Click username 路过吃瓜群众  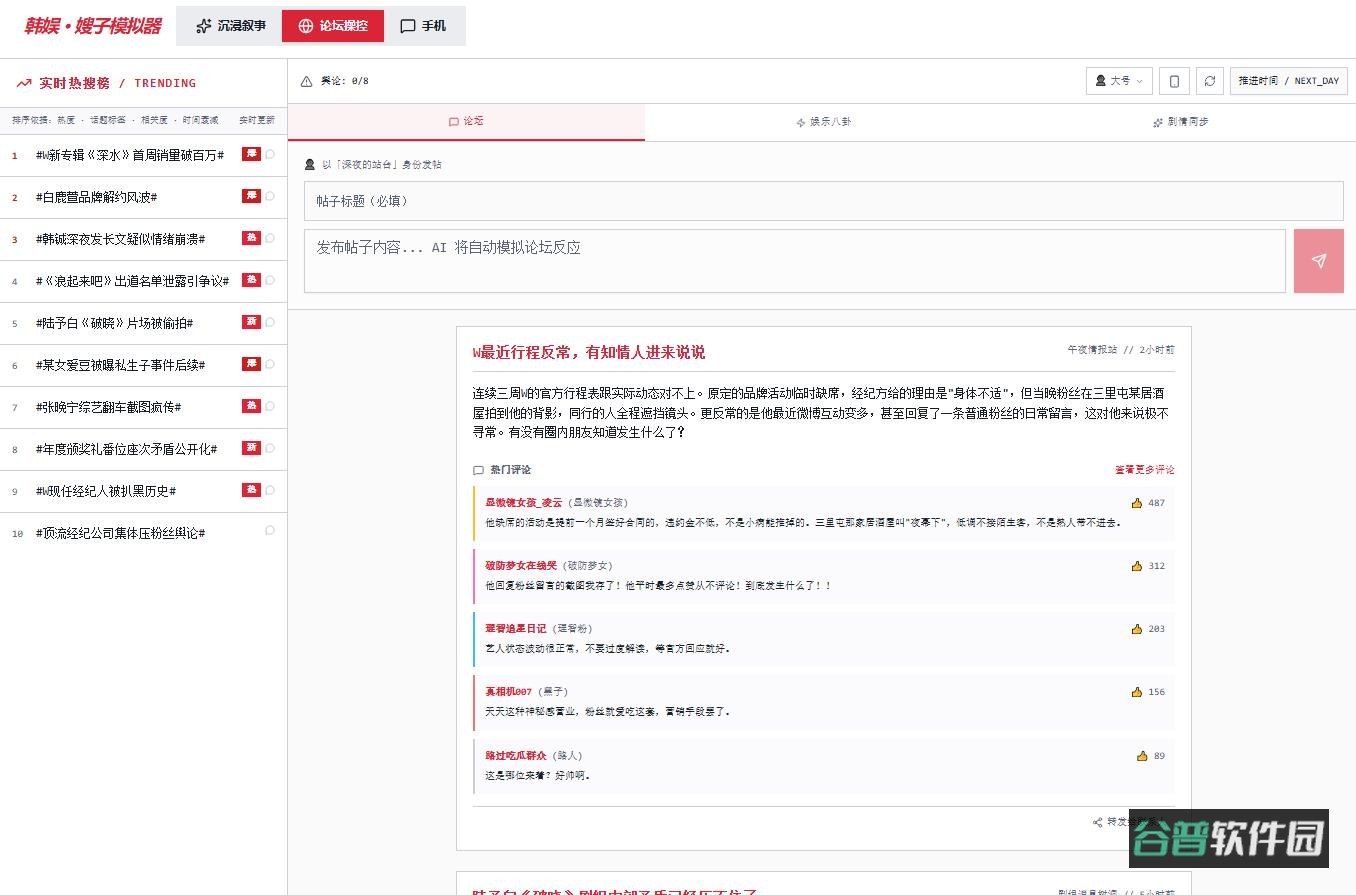pos(516,756)
